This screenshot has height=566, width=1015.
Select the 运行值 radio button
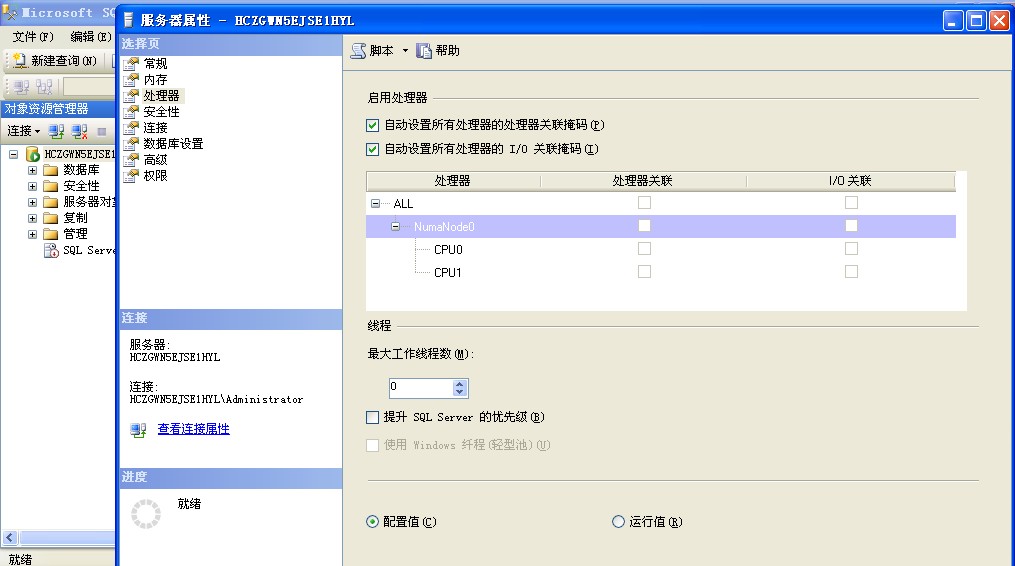[x=618, y=521]
